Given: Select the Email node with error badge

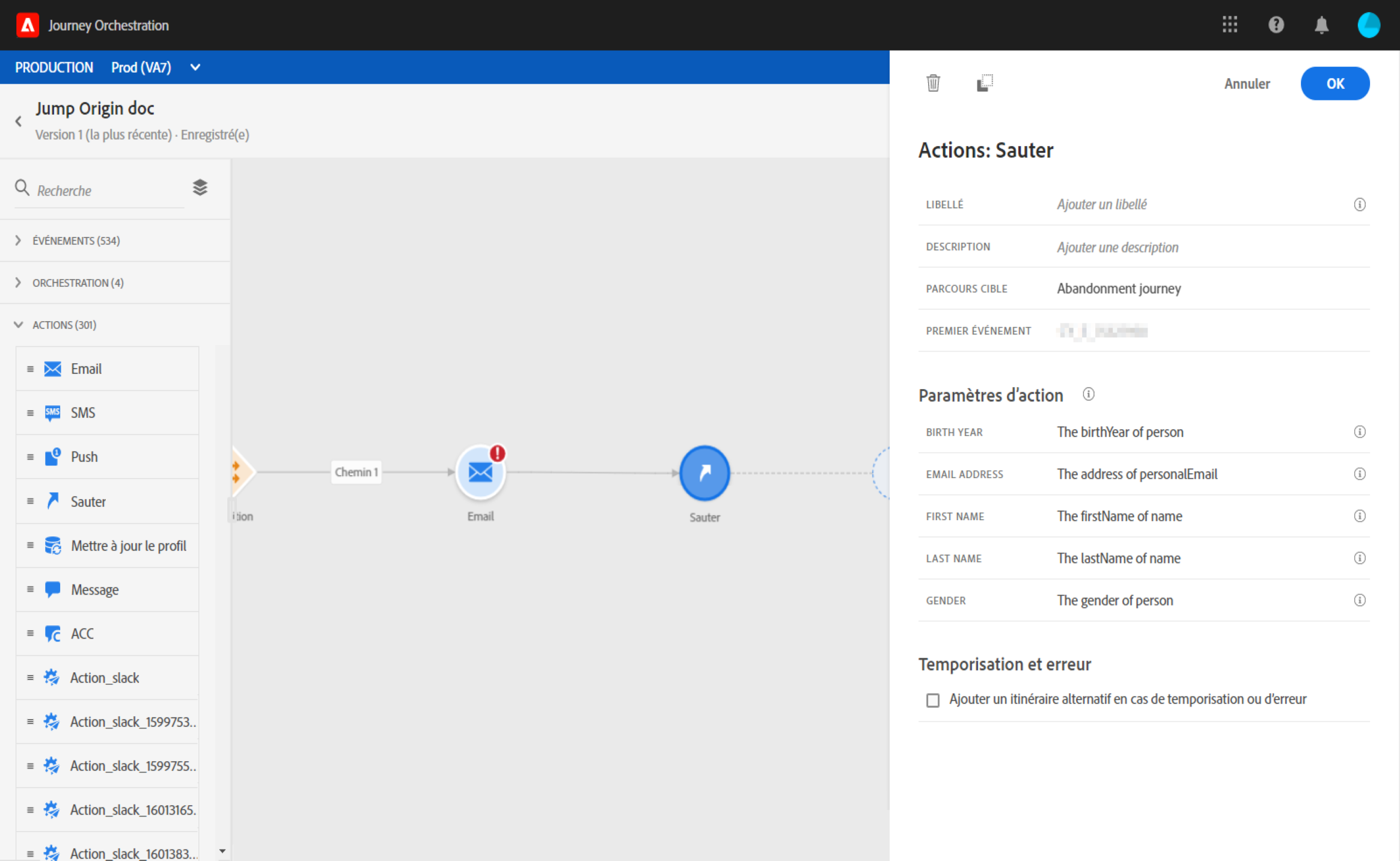Looking at the screenshot, I should pos(480,473).
